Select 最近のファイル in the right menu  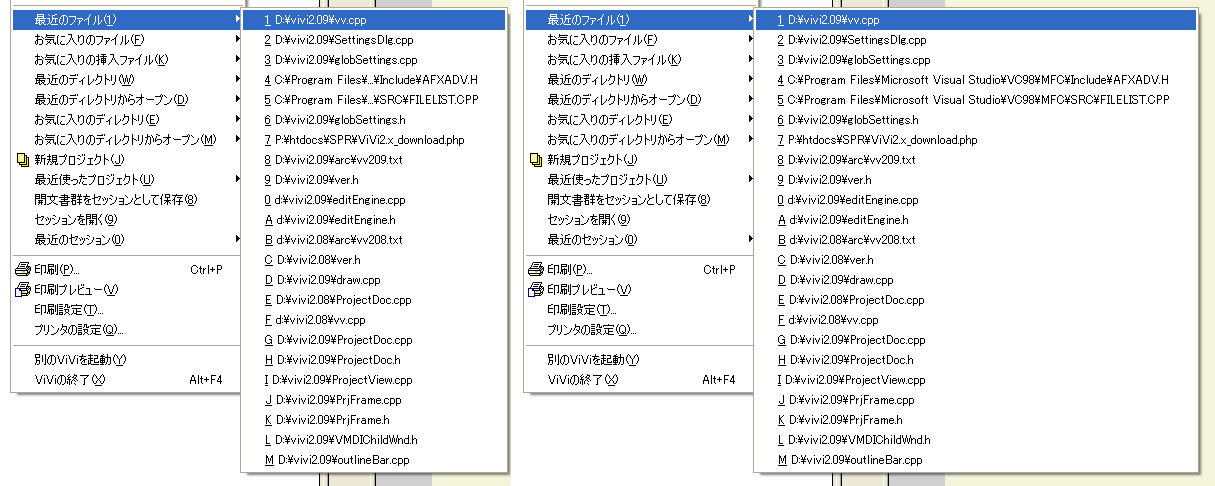tap(641, 20)
